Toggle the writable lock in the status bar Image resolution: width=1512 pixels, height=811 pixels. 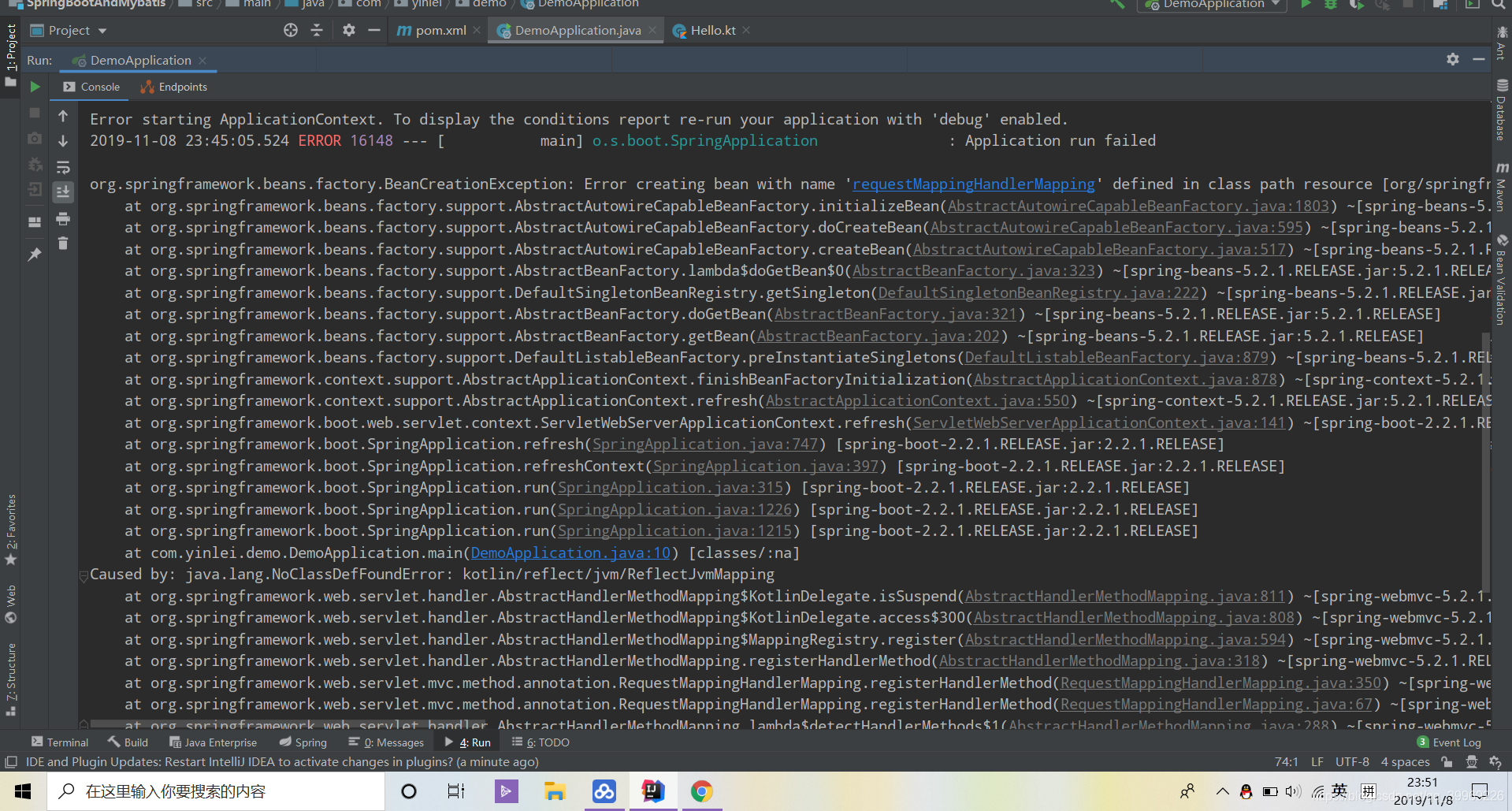click(1447, 762)
